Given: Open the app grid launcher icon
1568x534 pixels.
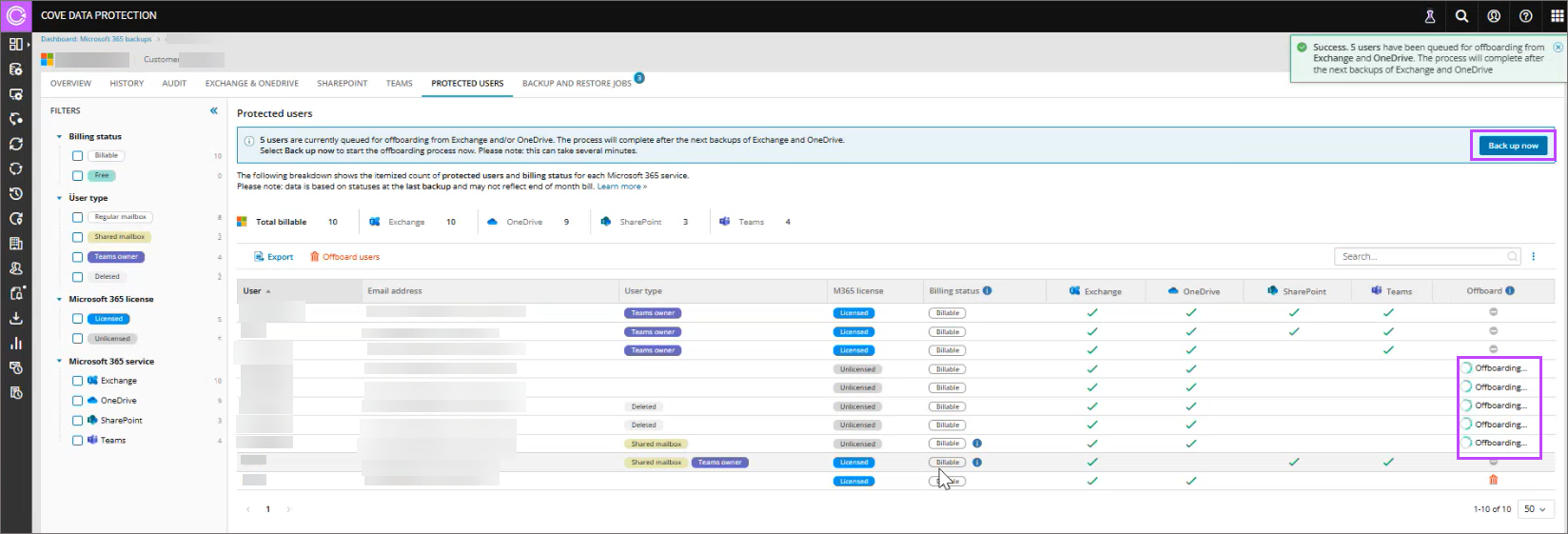Looking at the screenshot, I should point(1557,16).
